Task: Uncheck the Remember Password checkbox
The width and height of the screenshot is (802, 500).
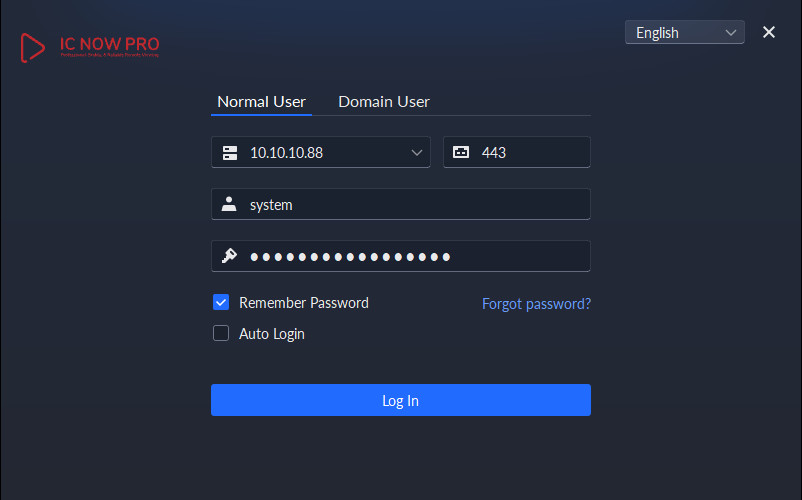Action: [x=221, y=302]
